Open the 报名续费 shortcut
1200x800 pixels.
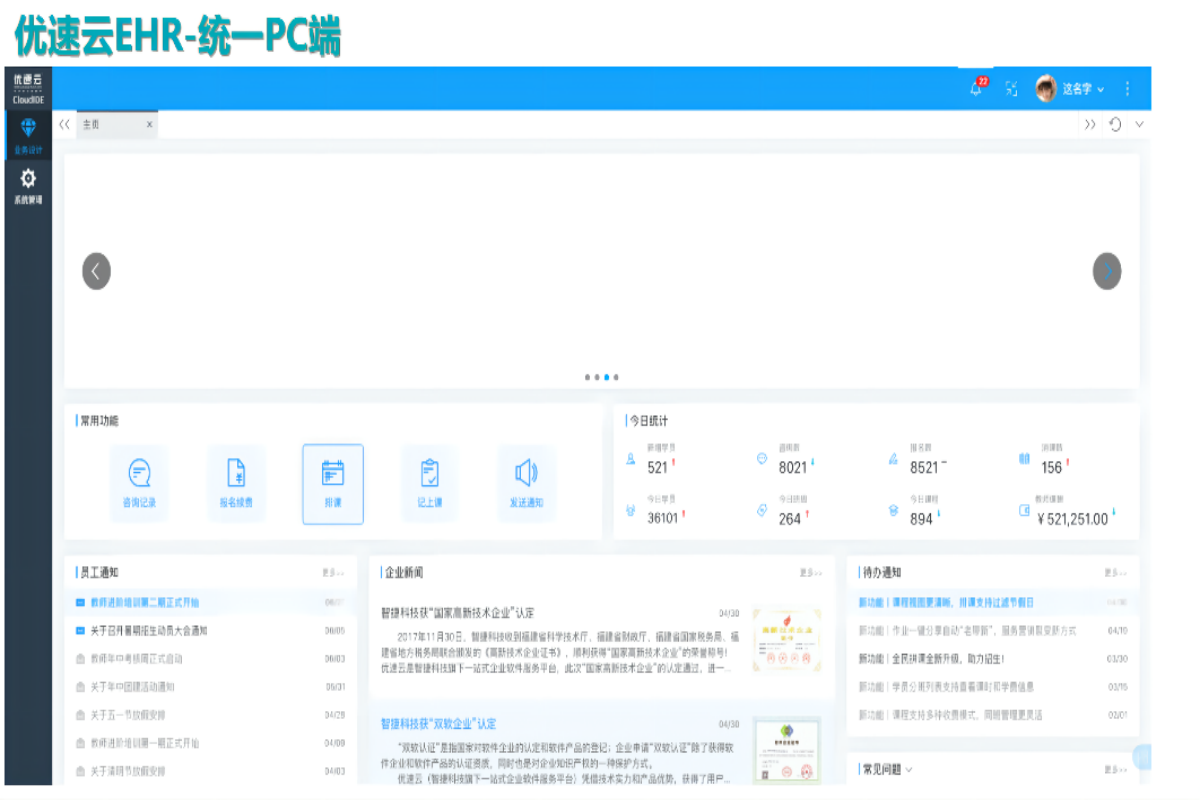(x=236, y=484)
